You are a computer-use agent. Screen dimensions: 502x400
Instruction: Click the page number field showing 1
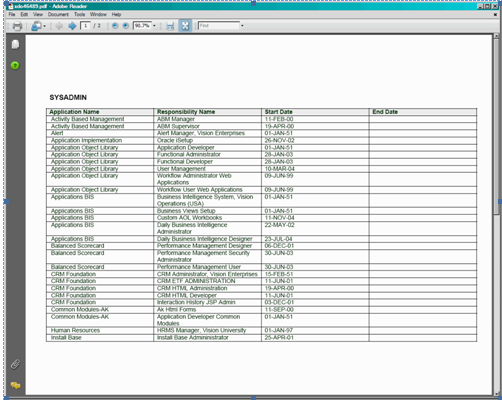[x=85, y=26]
